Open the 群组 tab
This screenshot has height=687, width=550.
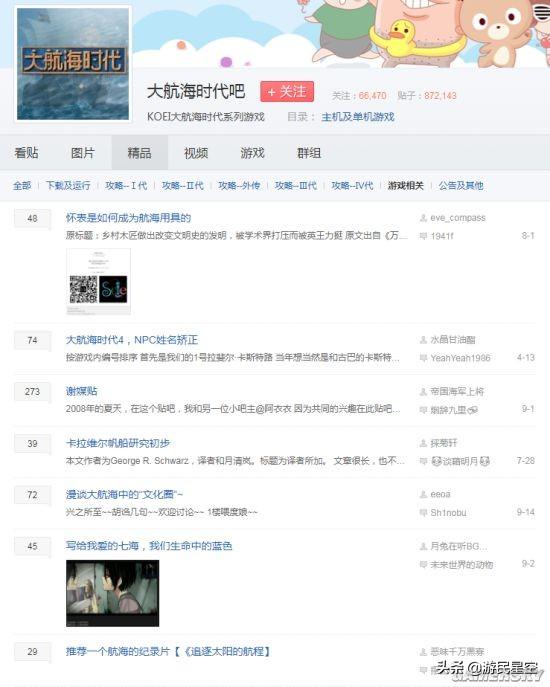(x=309, y=153)
